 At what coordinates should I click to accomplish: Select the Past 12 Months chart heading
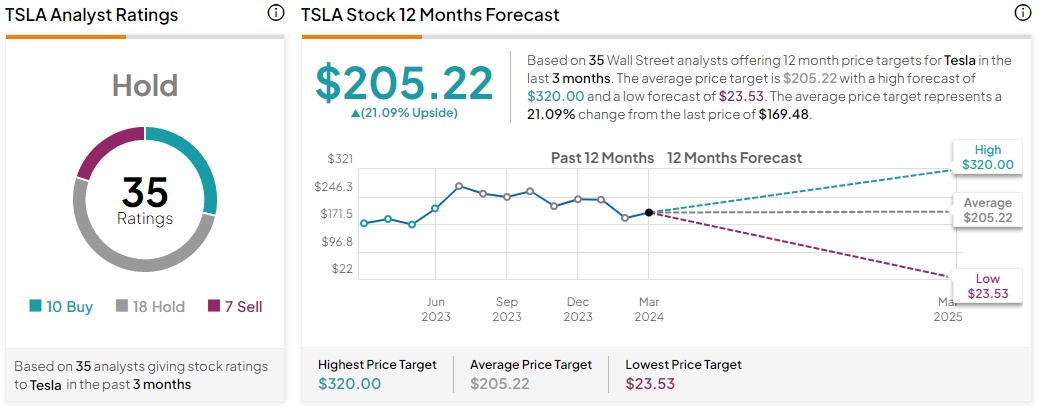pos(602,158)
